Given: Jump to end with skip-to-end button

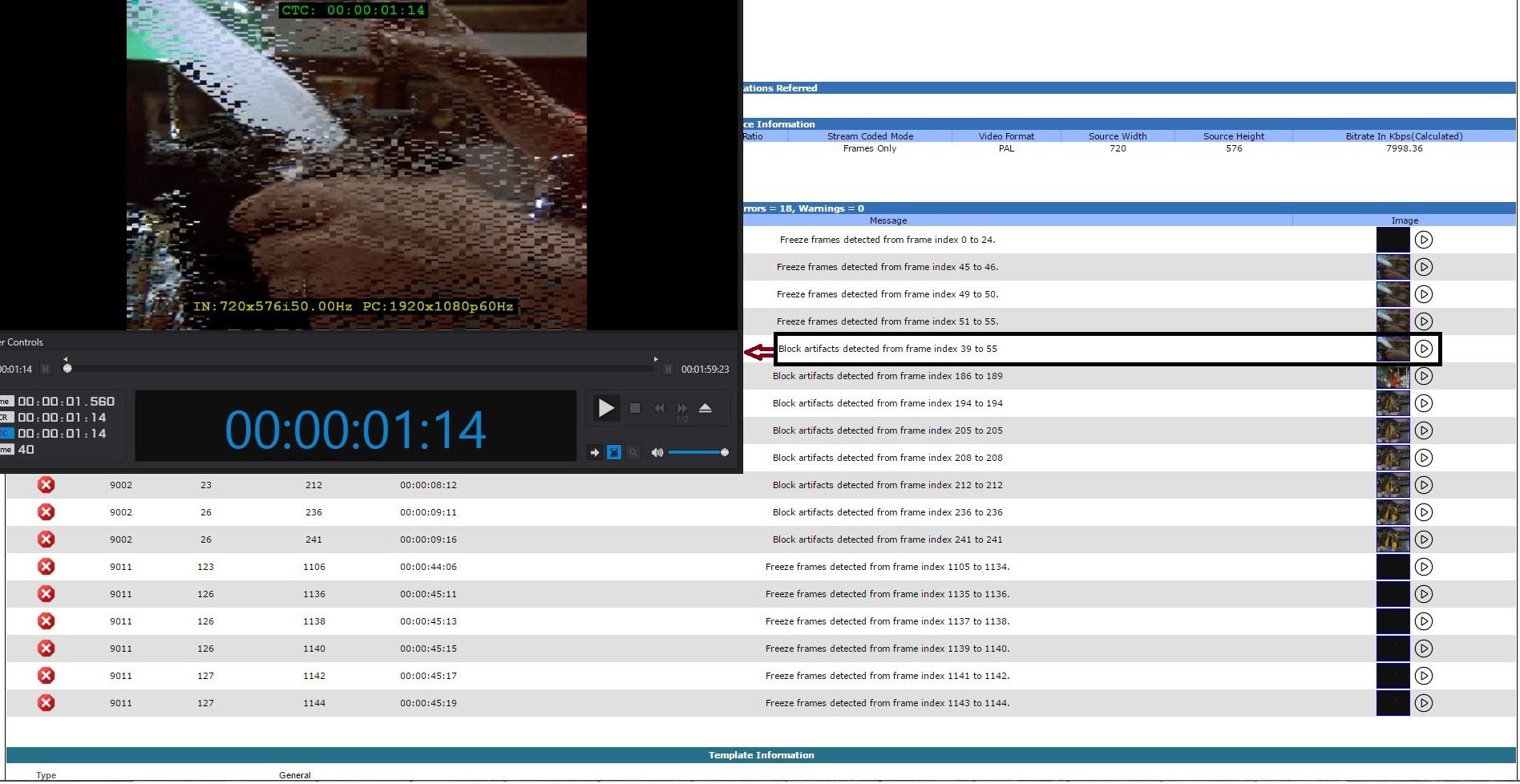Looking at the screenshot, I should pos(667,370).
